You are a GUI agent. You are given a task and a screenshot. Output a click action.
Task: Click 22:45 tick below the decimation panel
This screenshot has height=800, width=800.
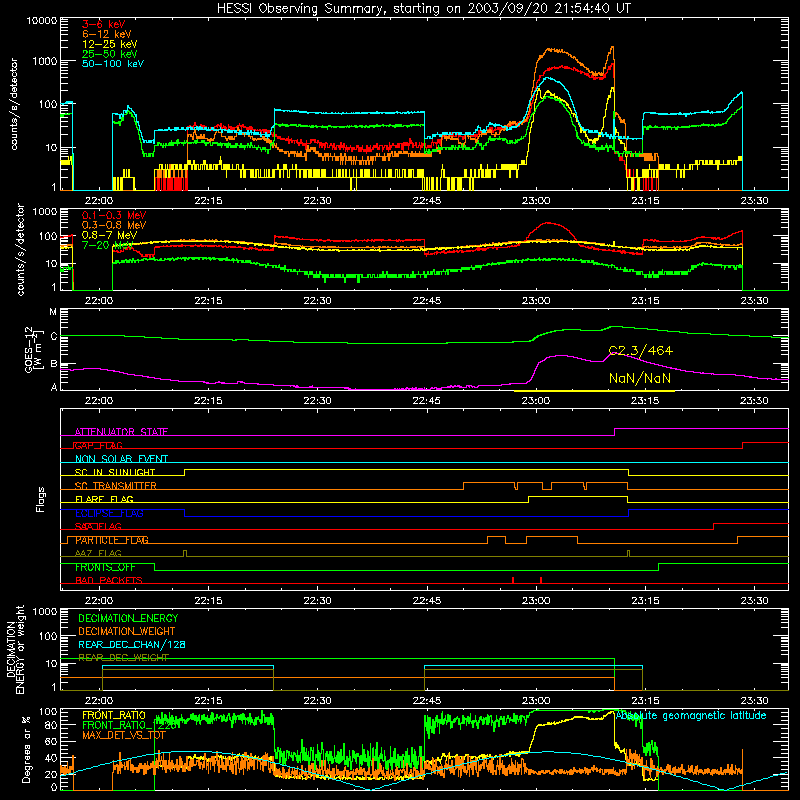427,701
